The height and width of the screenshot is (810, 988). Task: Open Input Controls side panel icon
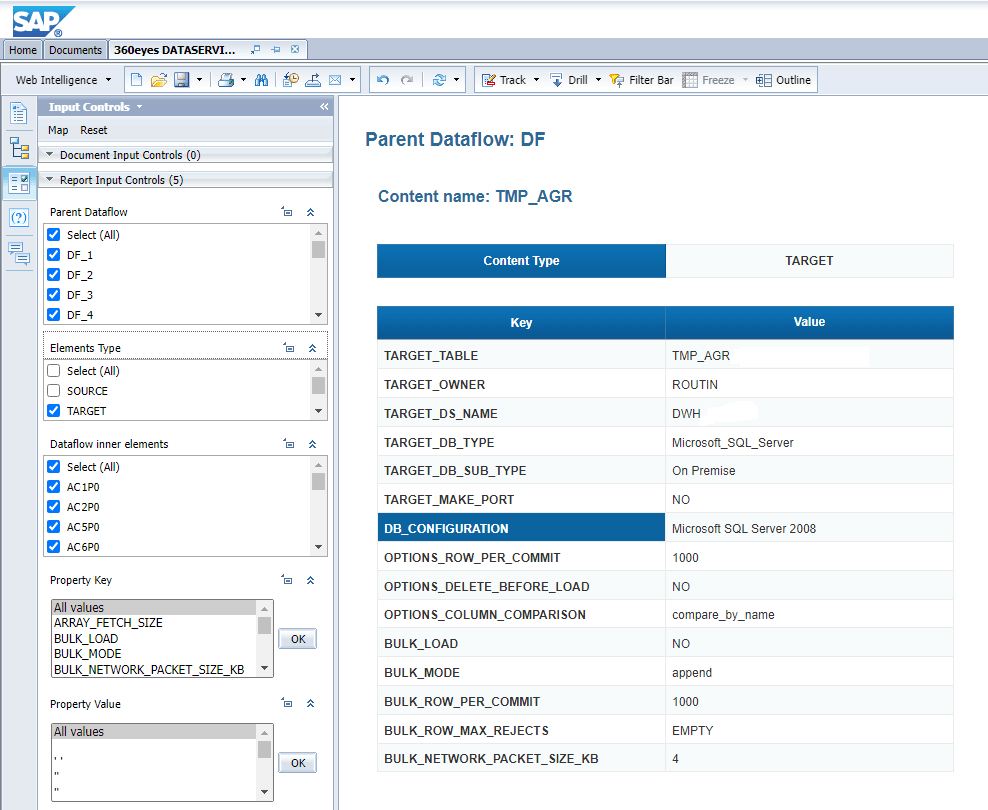point(19,183)
